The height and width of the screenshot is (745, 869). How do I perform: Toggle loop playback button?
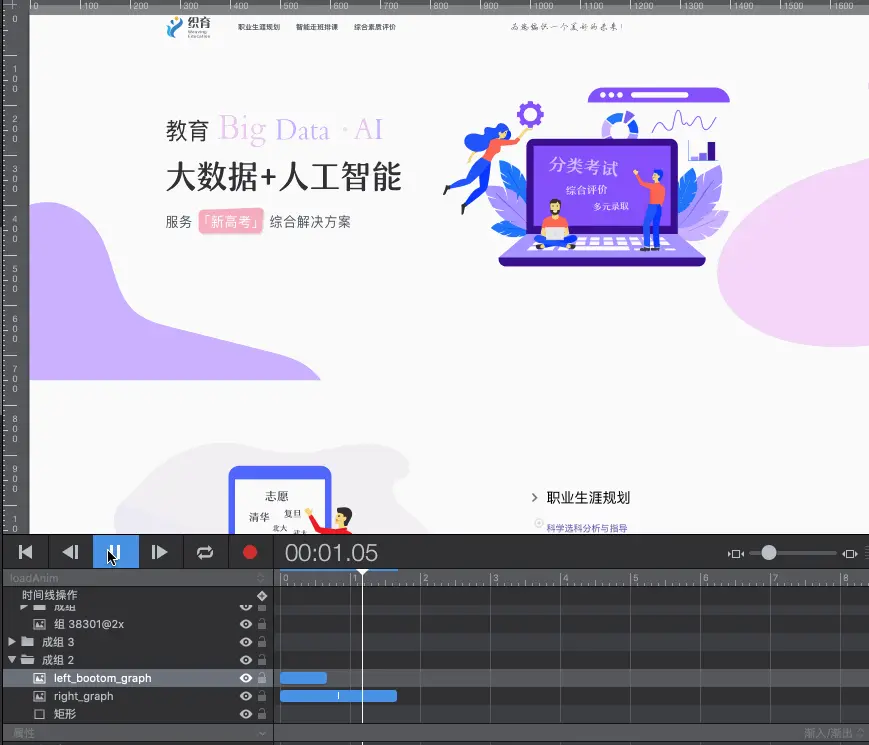(205, 552)
